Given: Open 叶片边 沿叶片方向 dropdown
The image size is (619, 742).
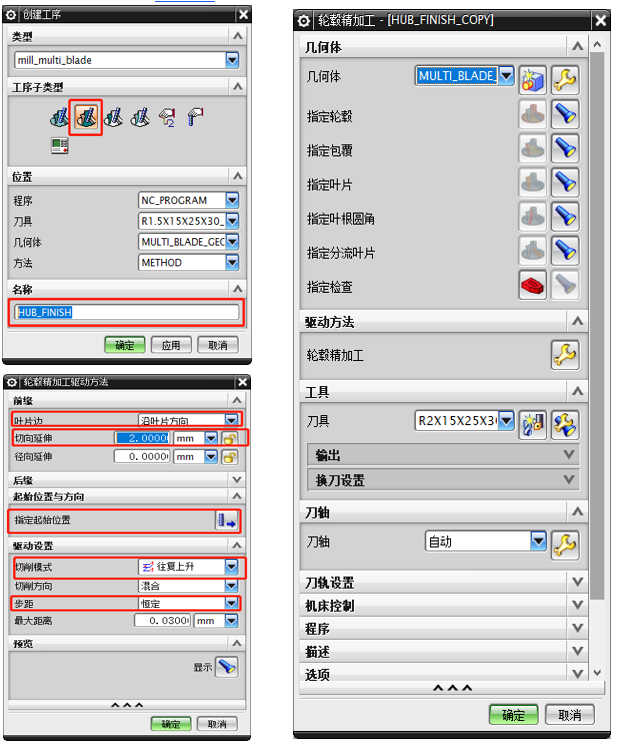Looking at the screenshot, I should [231, 420].
